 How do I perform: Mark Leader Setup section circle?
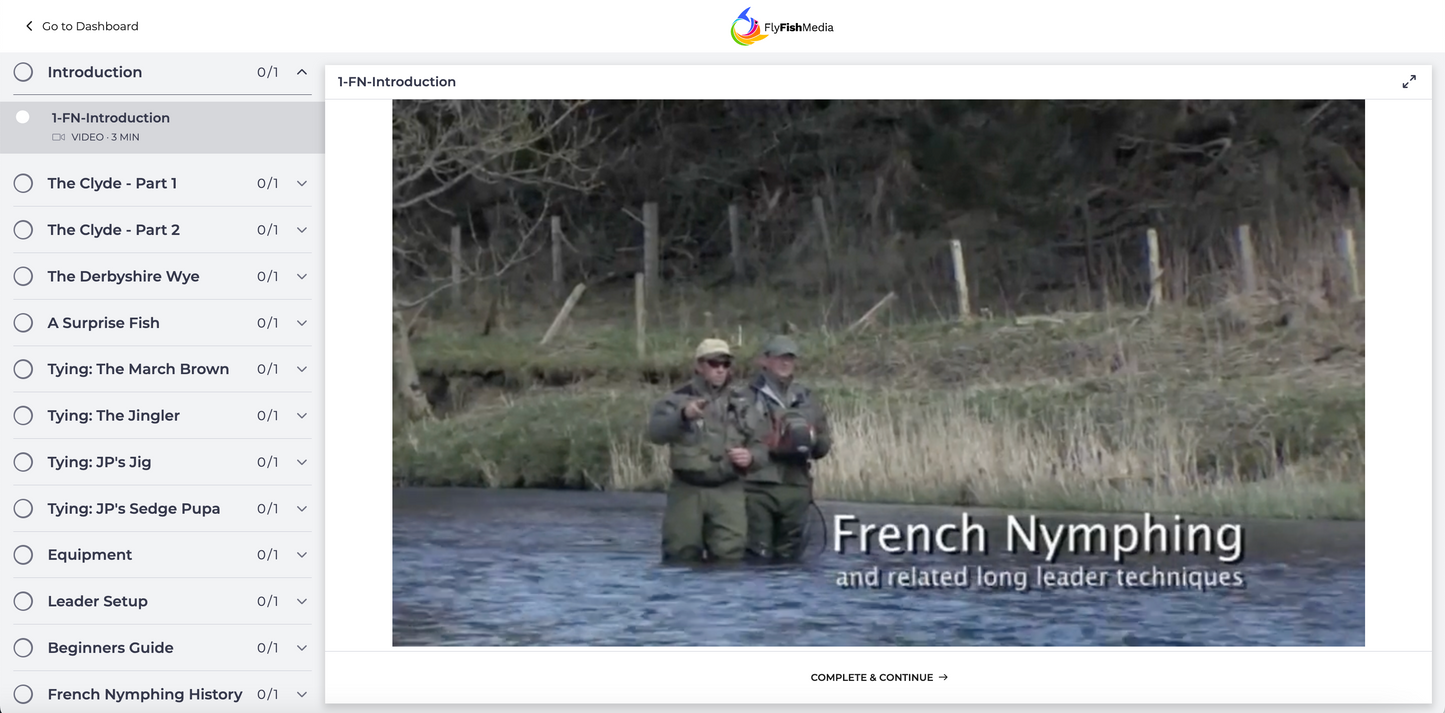point(23,601)
